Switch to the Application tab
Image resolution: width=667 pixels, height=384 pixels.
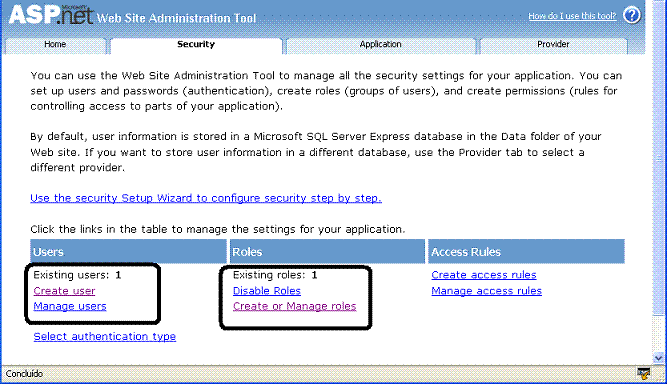tap(380, 45)
